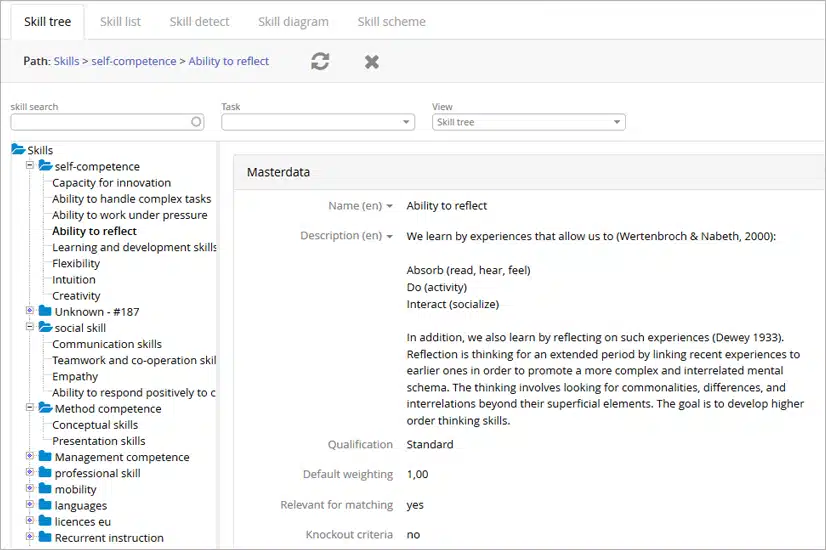Collapse the self-competence tree node
The image size is (826, 550).
(x=30, y=166)
